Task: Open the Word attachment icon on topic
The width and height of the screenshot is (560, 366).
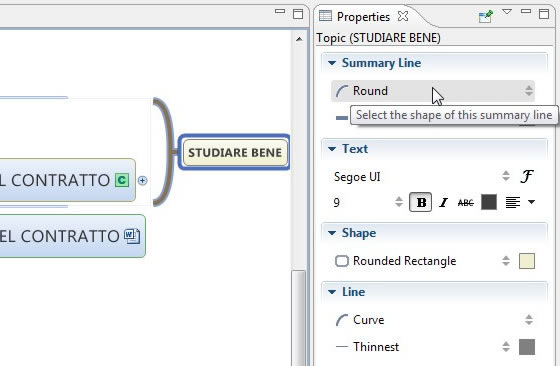Action: click(132, 236)
